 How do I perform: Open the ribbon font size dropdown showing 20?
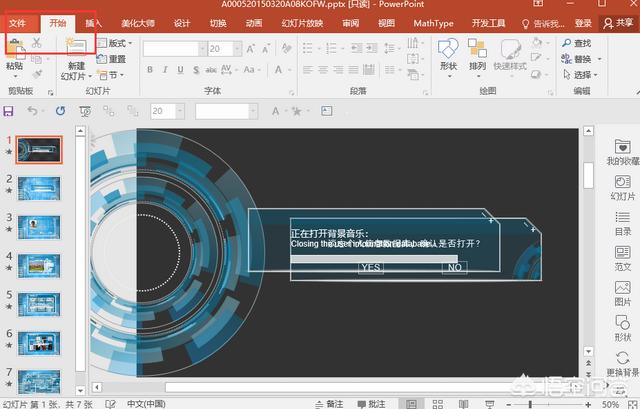click(x=237, y=49)
